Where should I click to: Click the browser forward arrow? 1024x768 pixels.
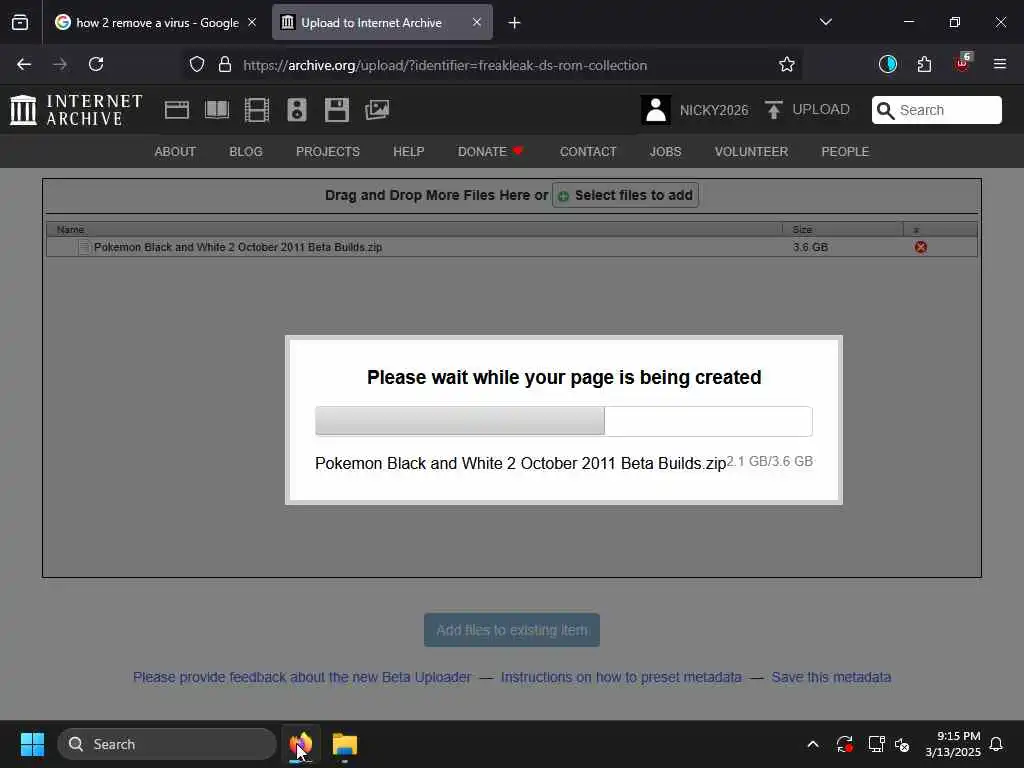tap(59, 64)
